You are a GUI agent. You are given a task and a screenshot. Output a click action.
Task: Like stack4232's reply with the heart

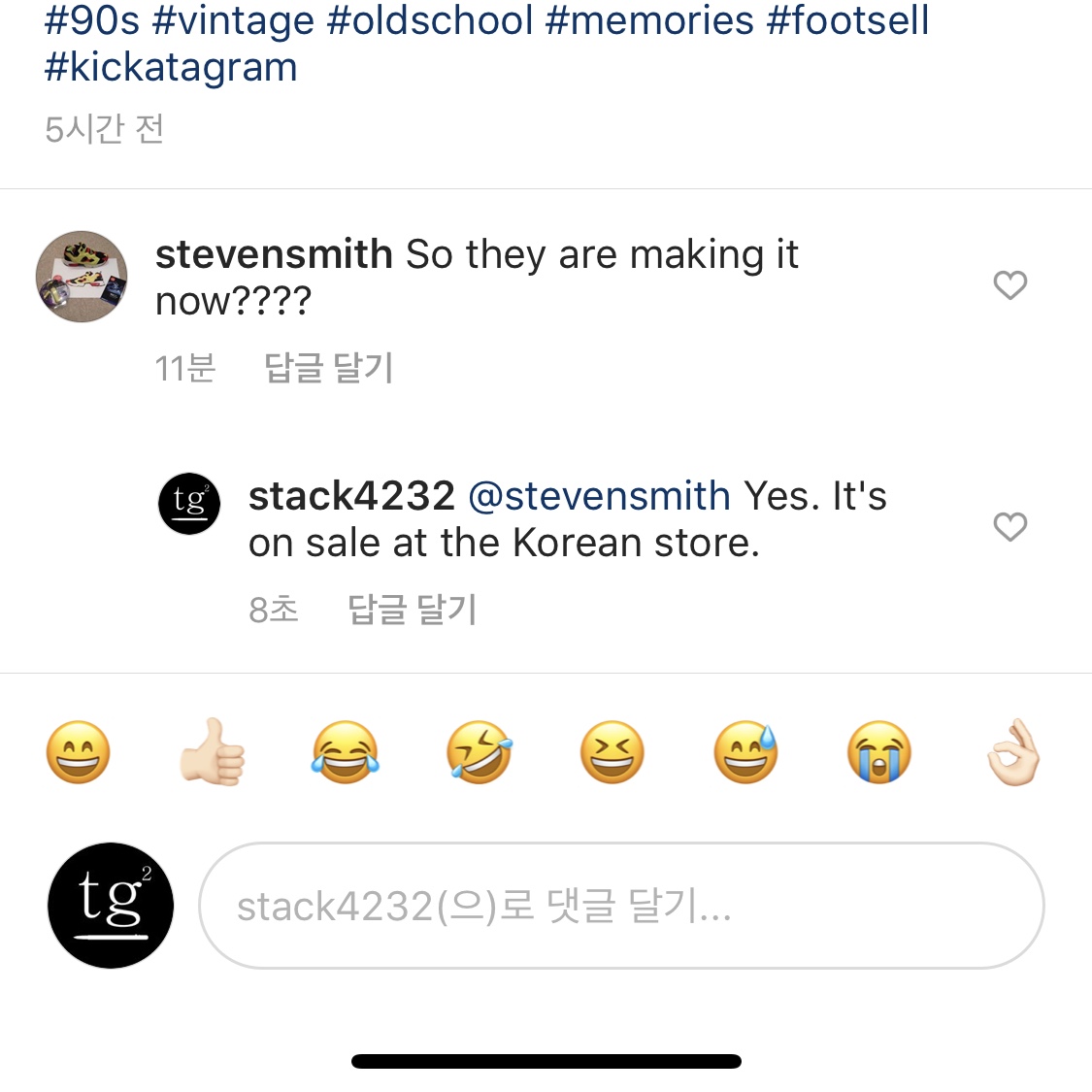coord(1010,527)
